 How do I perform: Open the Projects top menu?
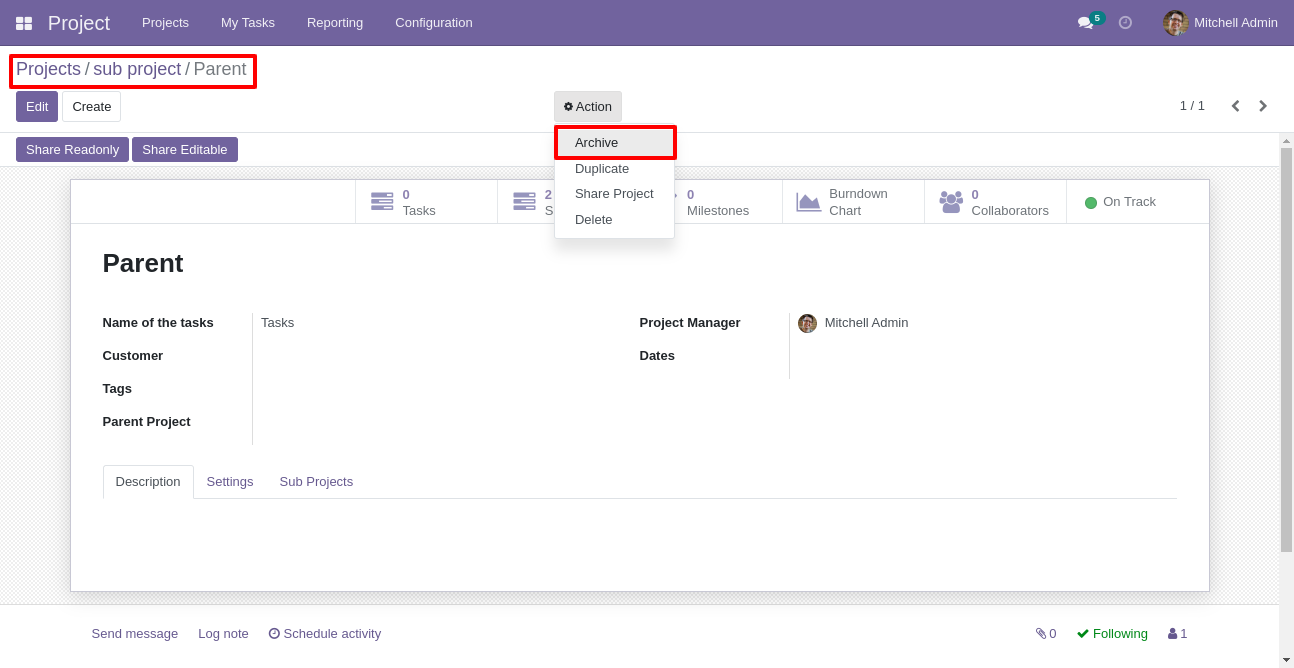(x=165, y=22)
